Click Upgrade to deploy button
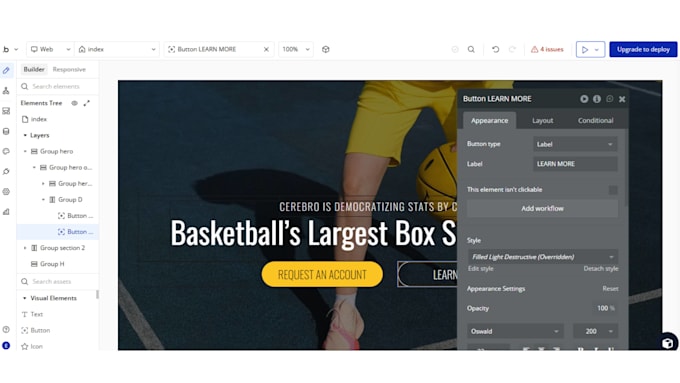The width and height of the screenshot is (680, 383). pos(643,49)
